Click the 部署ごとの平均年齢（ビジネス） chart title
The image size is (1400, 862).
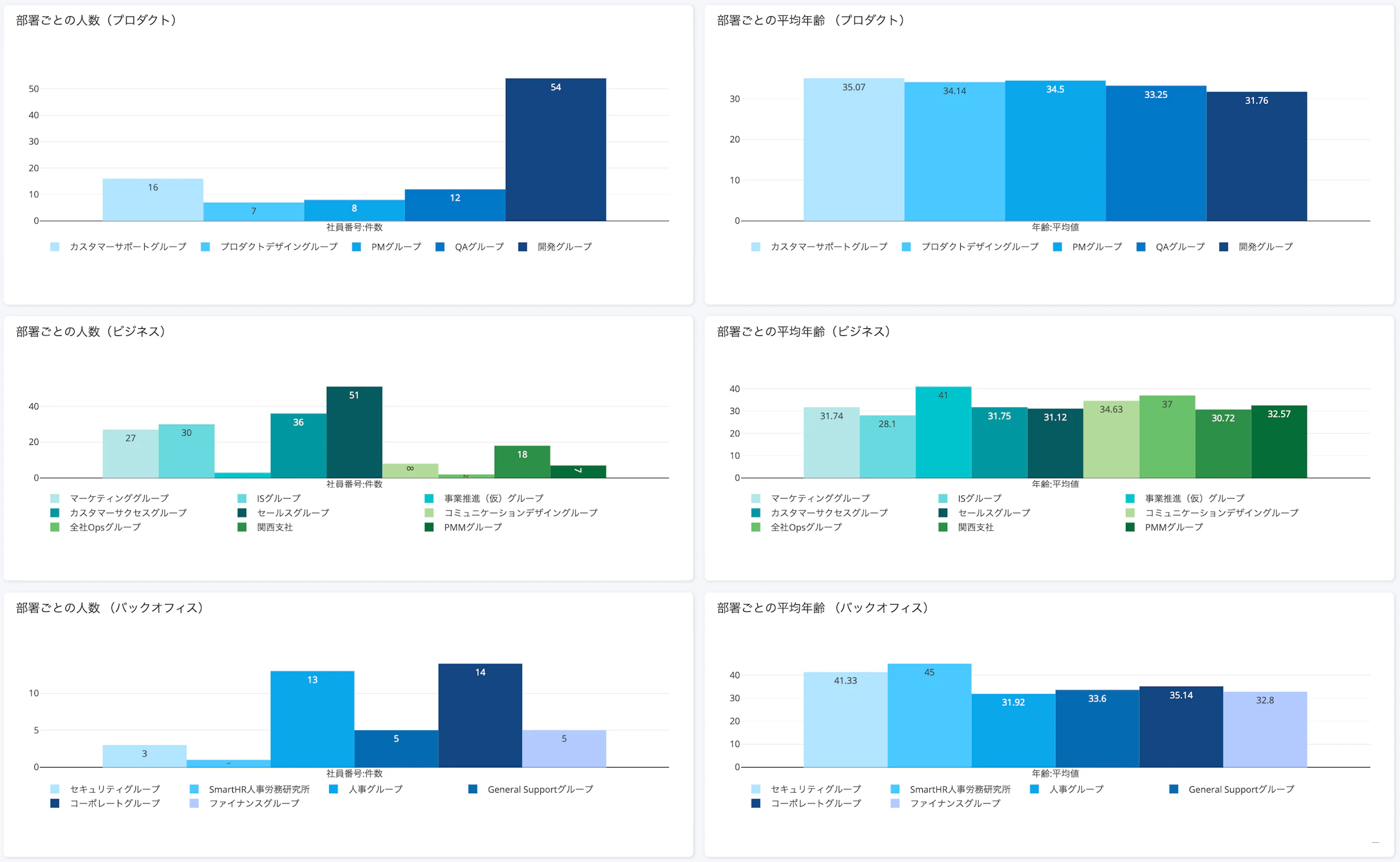coord(804,332)
